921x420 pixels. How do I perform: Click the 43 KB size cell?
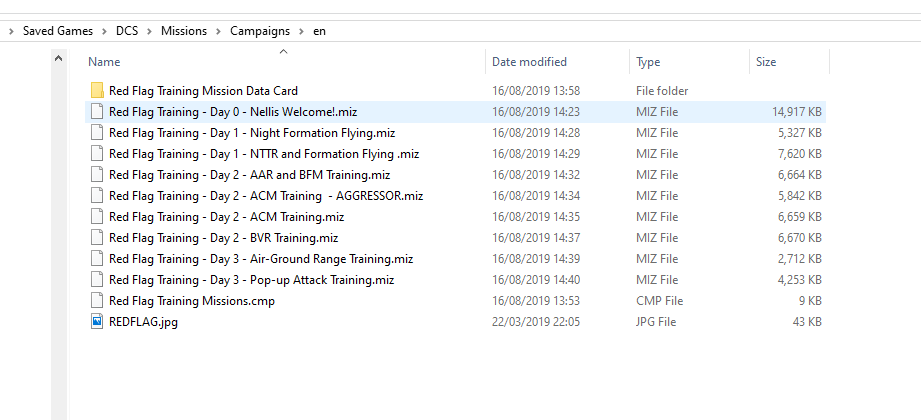coord(807,322)
